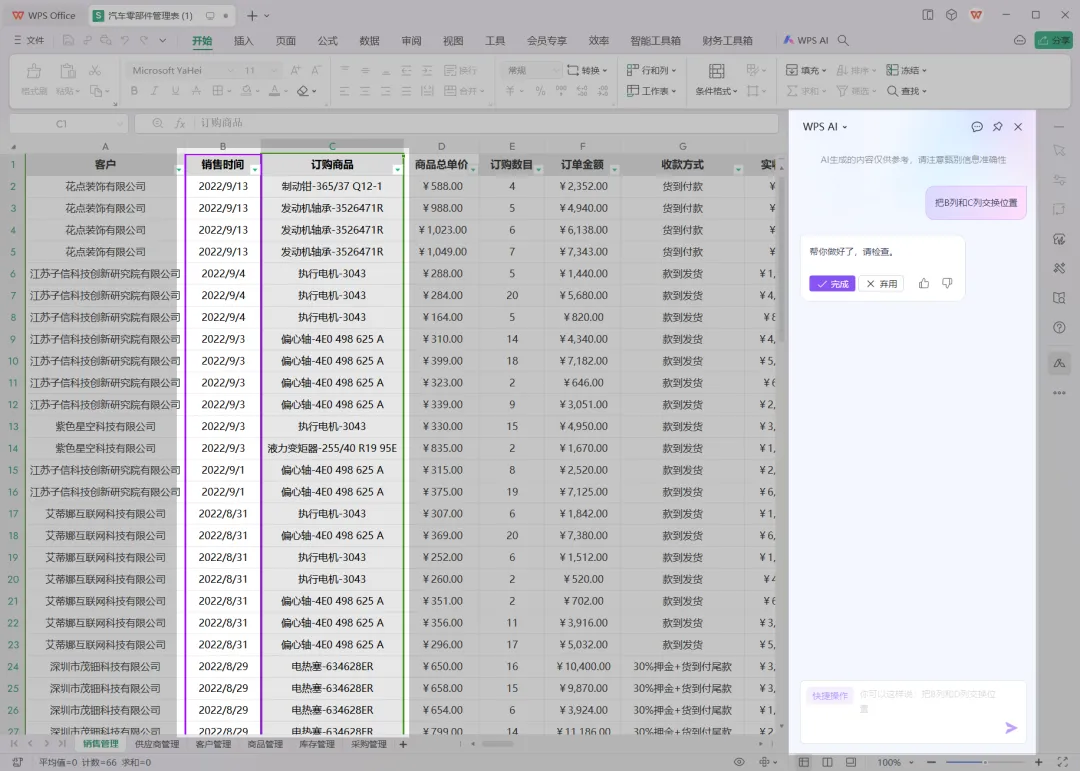The height and width of the screenshot is (771, 1080).
Task: Click the AutoSum (求和) icon
Action: 794,93
